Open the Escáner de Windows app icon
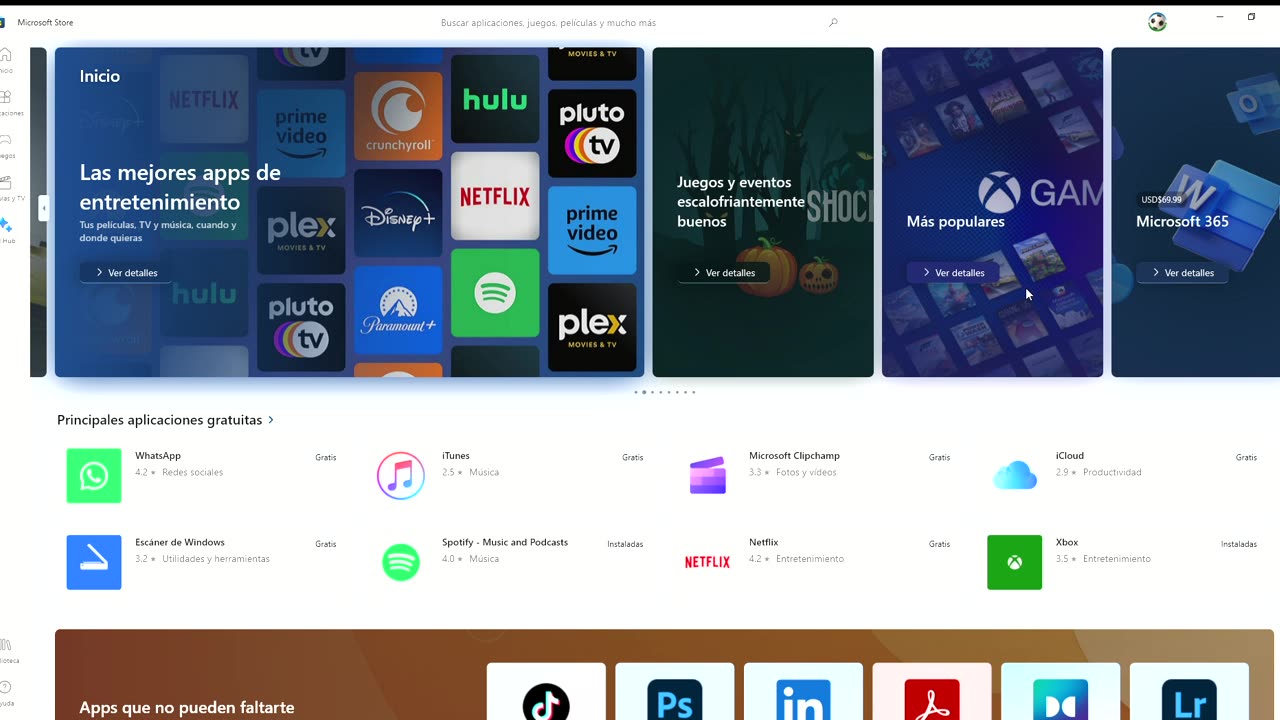The image size is (1280, 720). click(x=94, y=562)
